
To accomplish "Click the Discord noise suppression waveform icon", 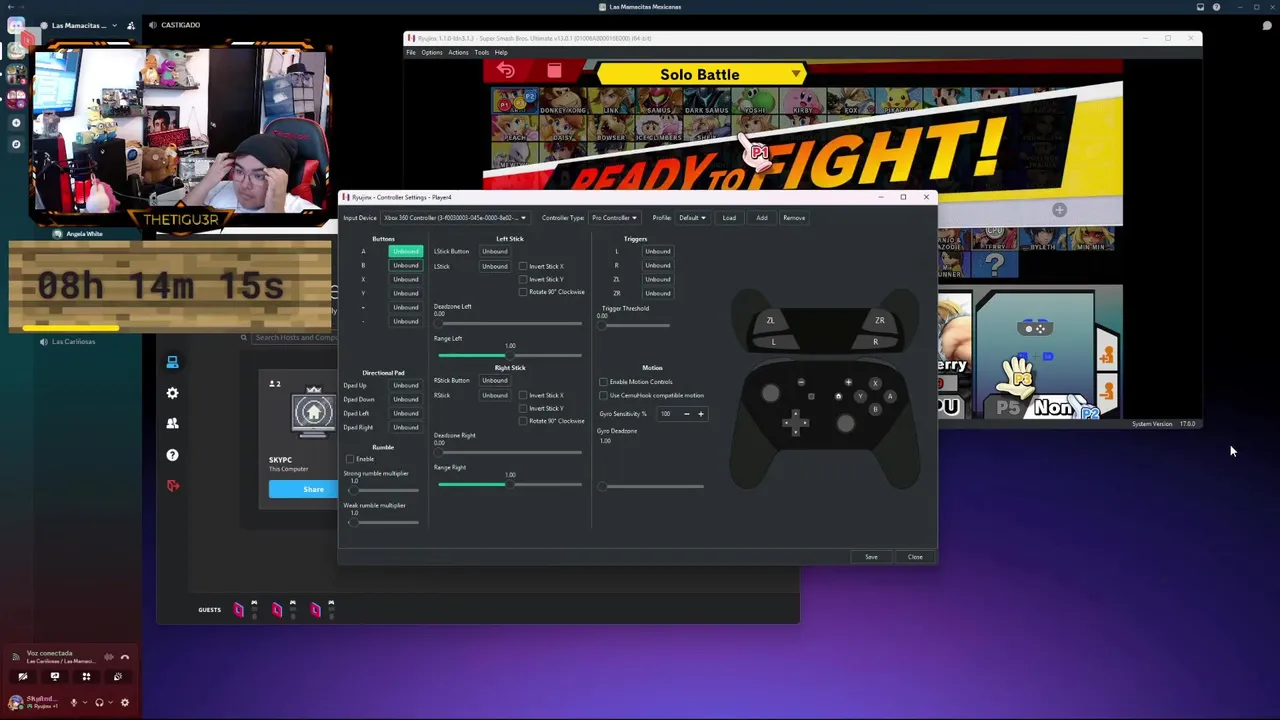I will click(x=109, y=657).
